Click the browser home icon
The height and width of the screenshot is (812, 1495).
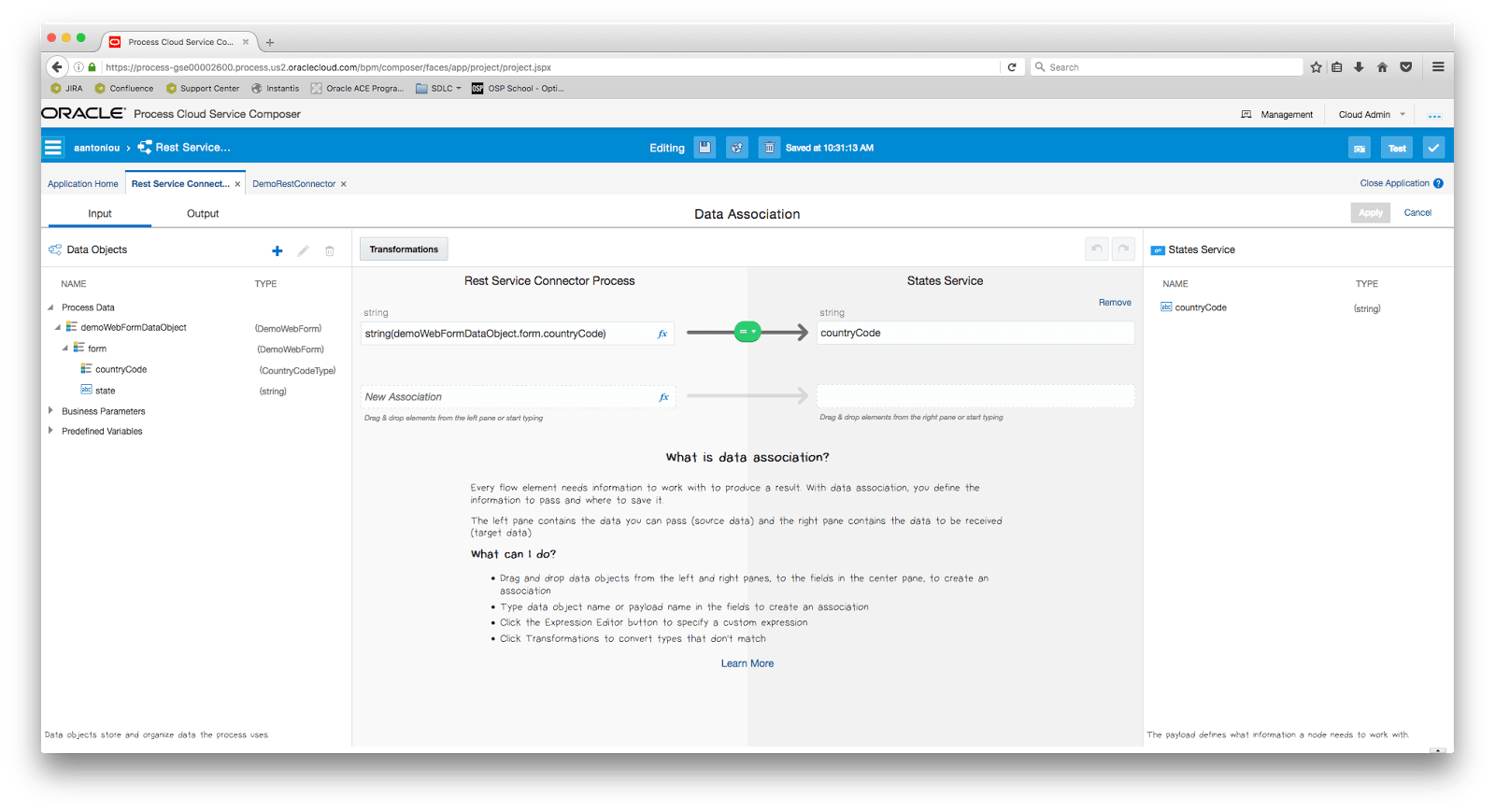(1382, 67)
